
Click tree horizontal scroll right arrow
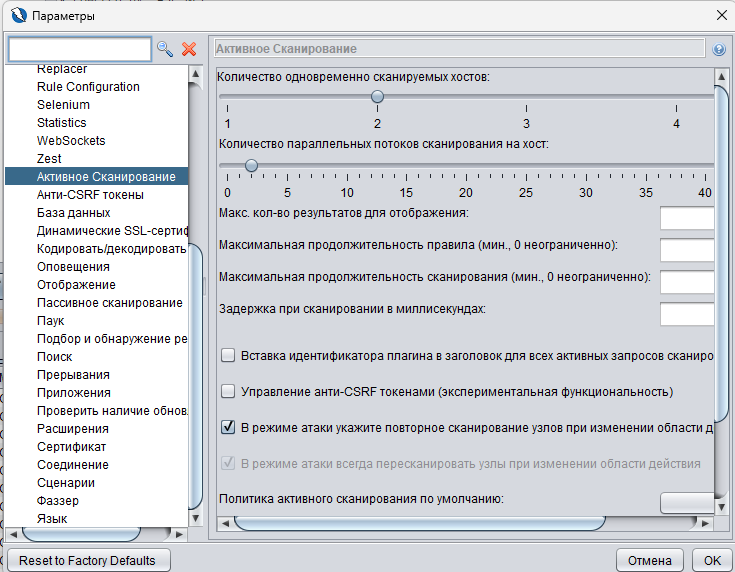point(179,534)
